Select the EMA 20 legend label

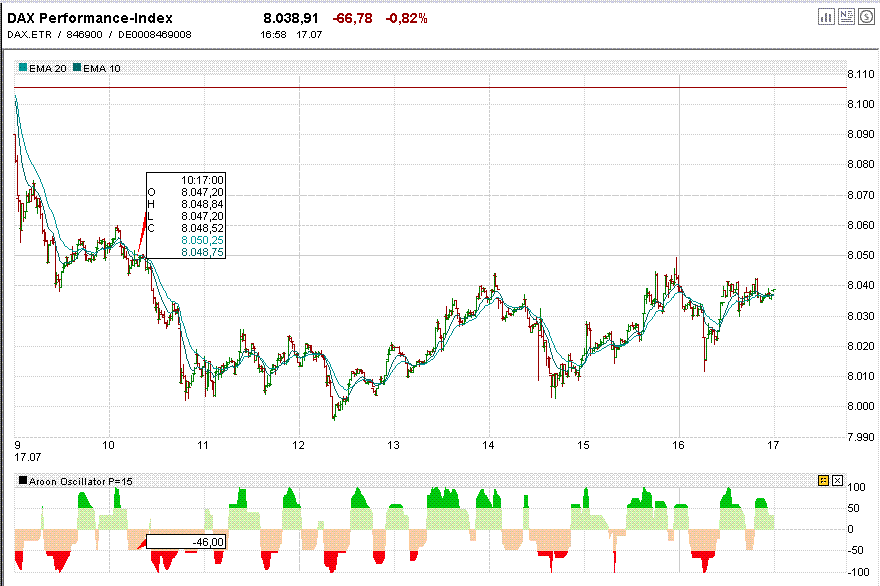coord(48,68)
